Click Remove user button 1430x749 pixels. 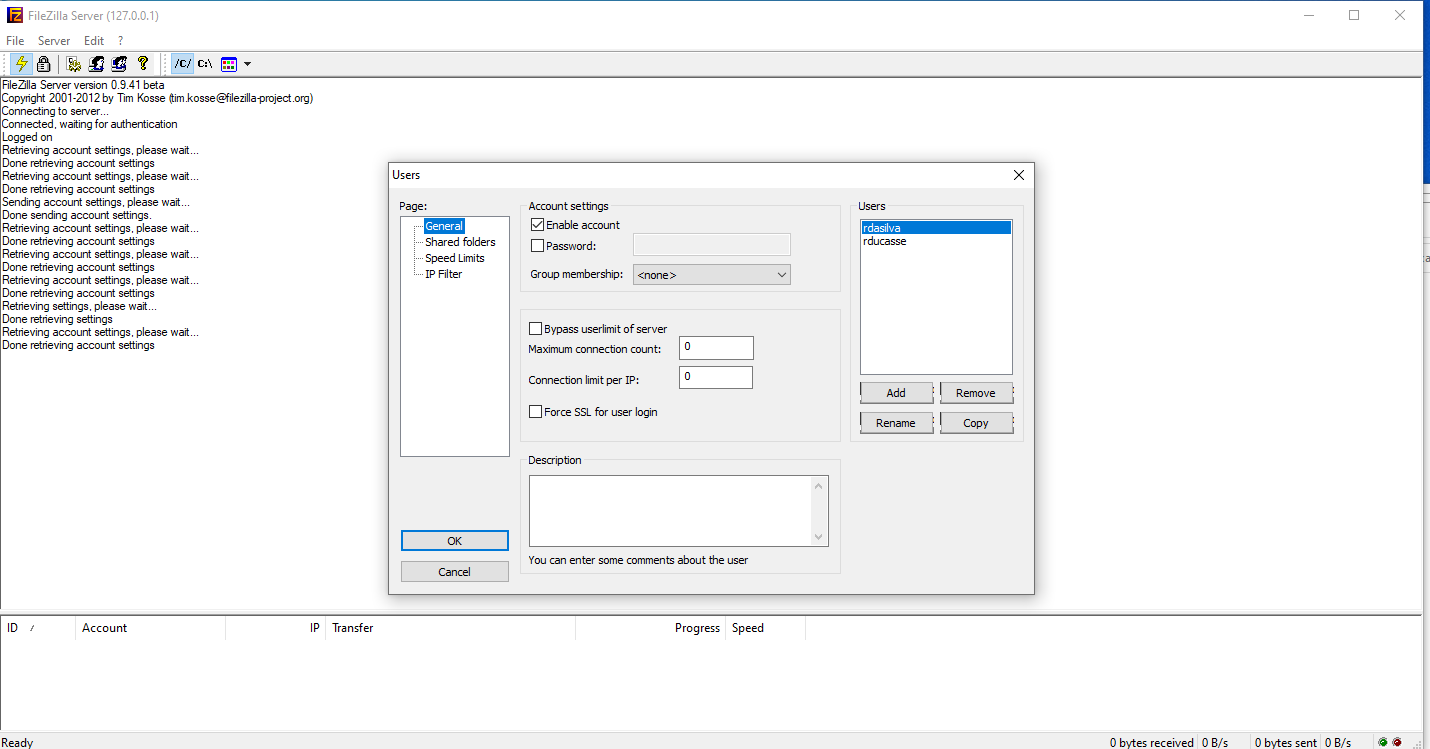[976, 393]
